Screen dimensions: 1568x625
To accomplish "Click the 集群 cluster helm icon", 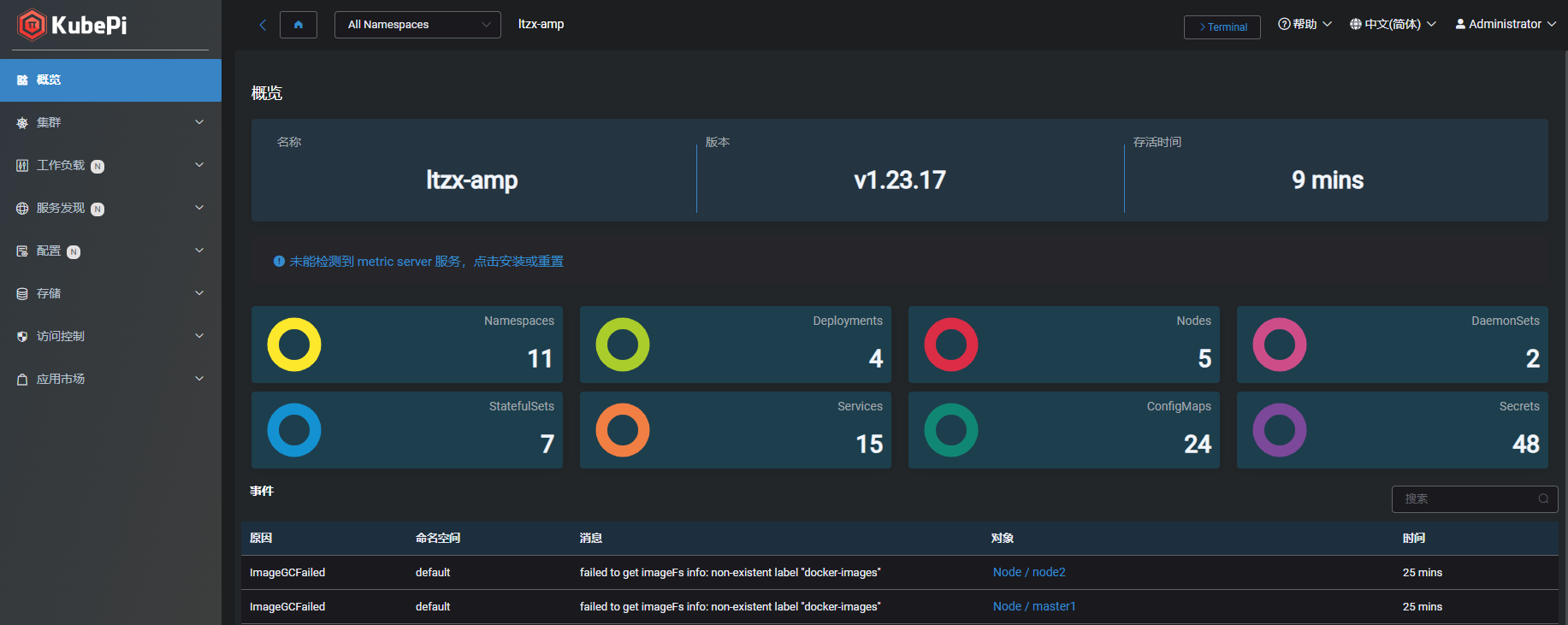I will click(22, 123).
